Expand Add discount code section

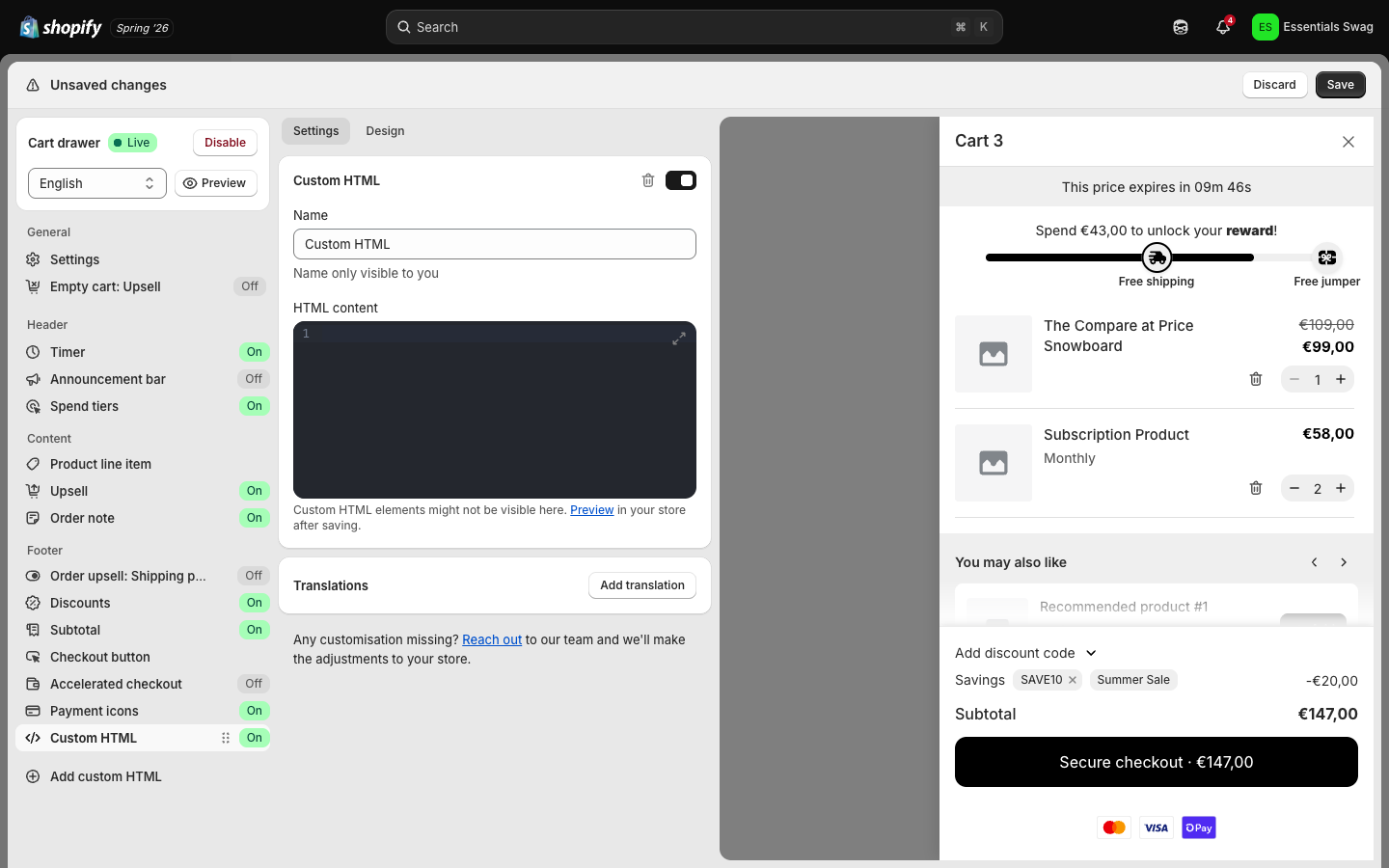[x=1026, y=653]
